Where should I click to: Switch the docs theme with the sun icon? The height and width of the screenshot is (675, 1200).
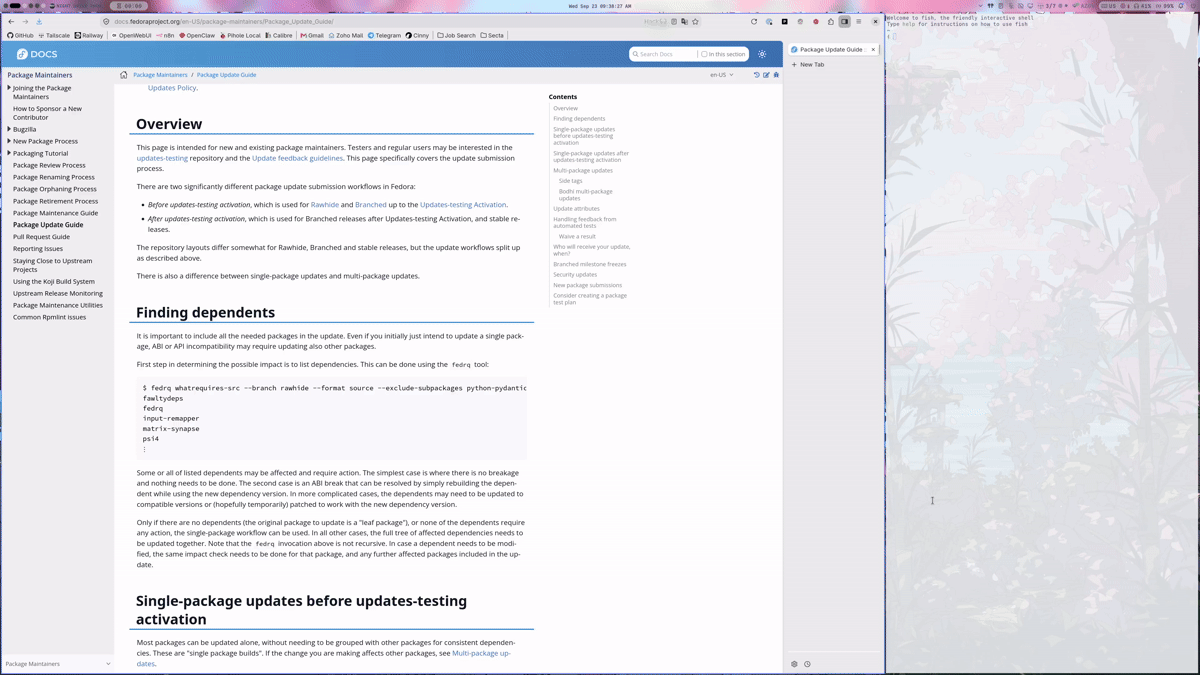click(762, 54)
